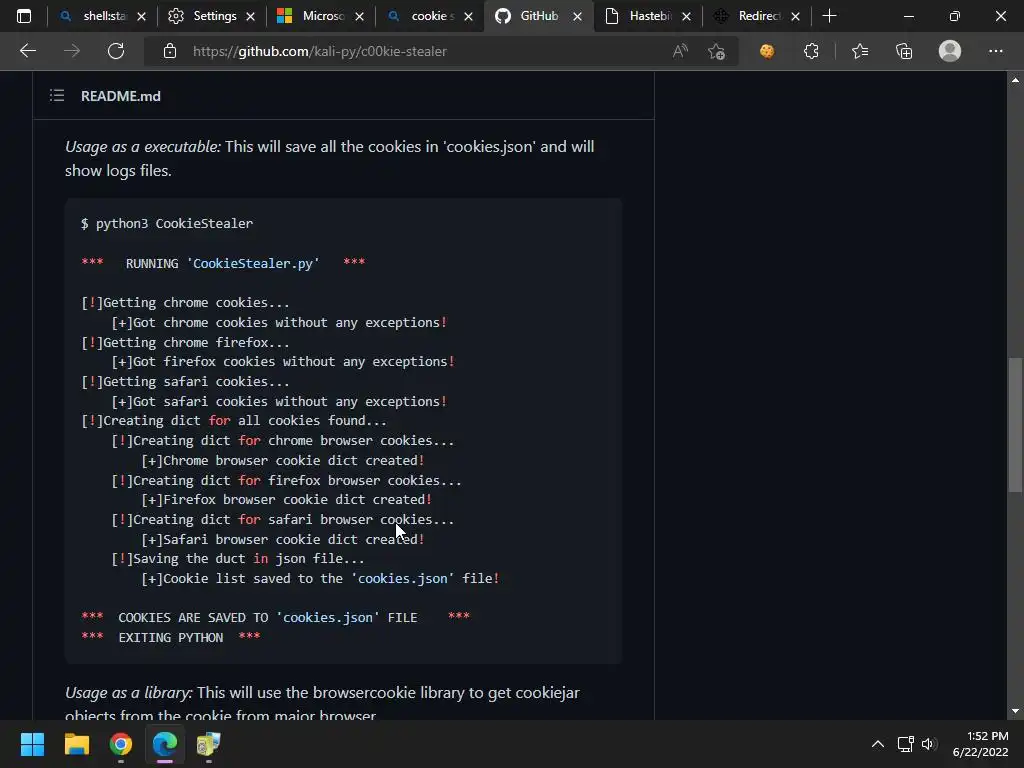This screenshot has height=768, width=1024.
Task: Switch to Microsoft Edge in taskbar
Action: [x=165, y=744]
